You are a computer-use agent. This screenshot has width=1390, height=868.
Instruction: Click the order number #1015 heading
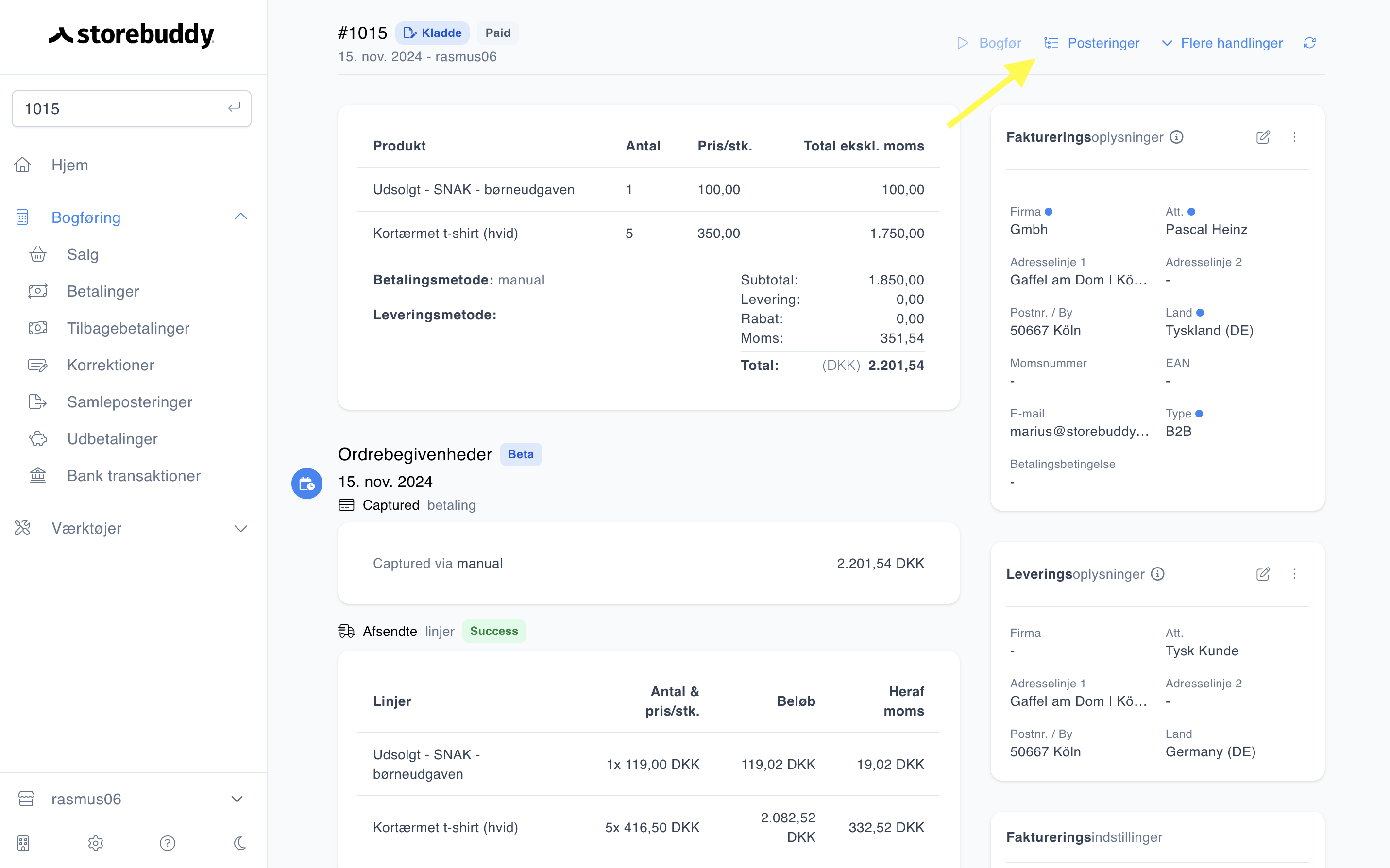pyautogui.click(x=362, y=33)
